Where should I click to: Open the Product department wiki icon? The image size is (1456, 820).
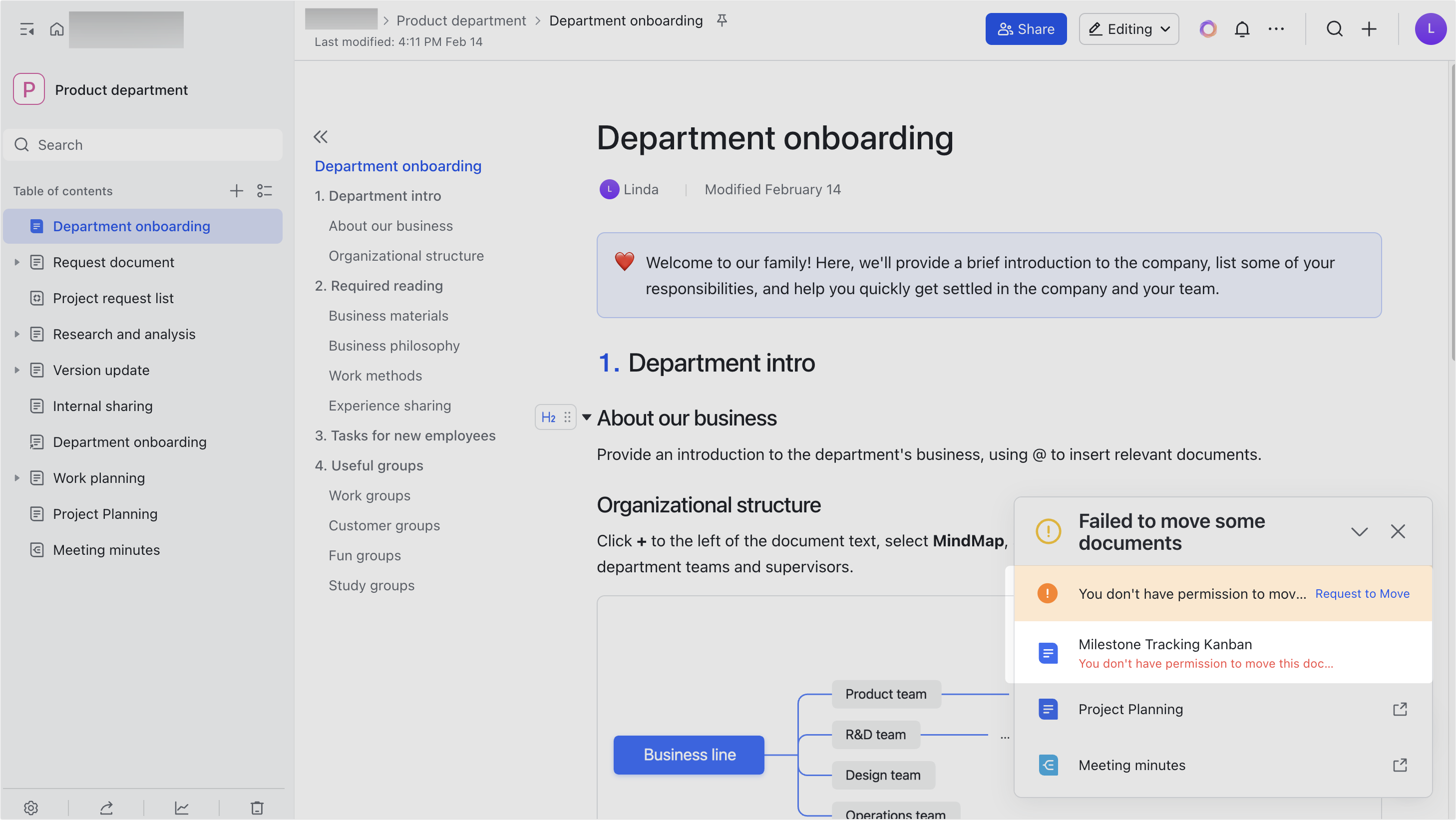(x=29, y=89)
